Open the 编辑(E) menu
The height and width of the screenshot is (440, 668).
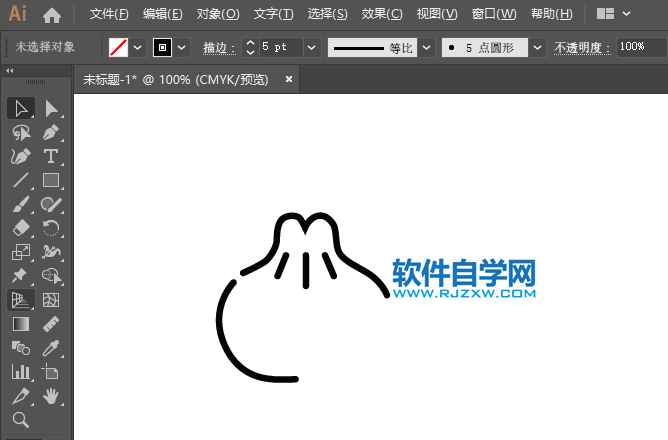pyautogui.click(x=163, y=14)
